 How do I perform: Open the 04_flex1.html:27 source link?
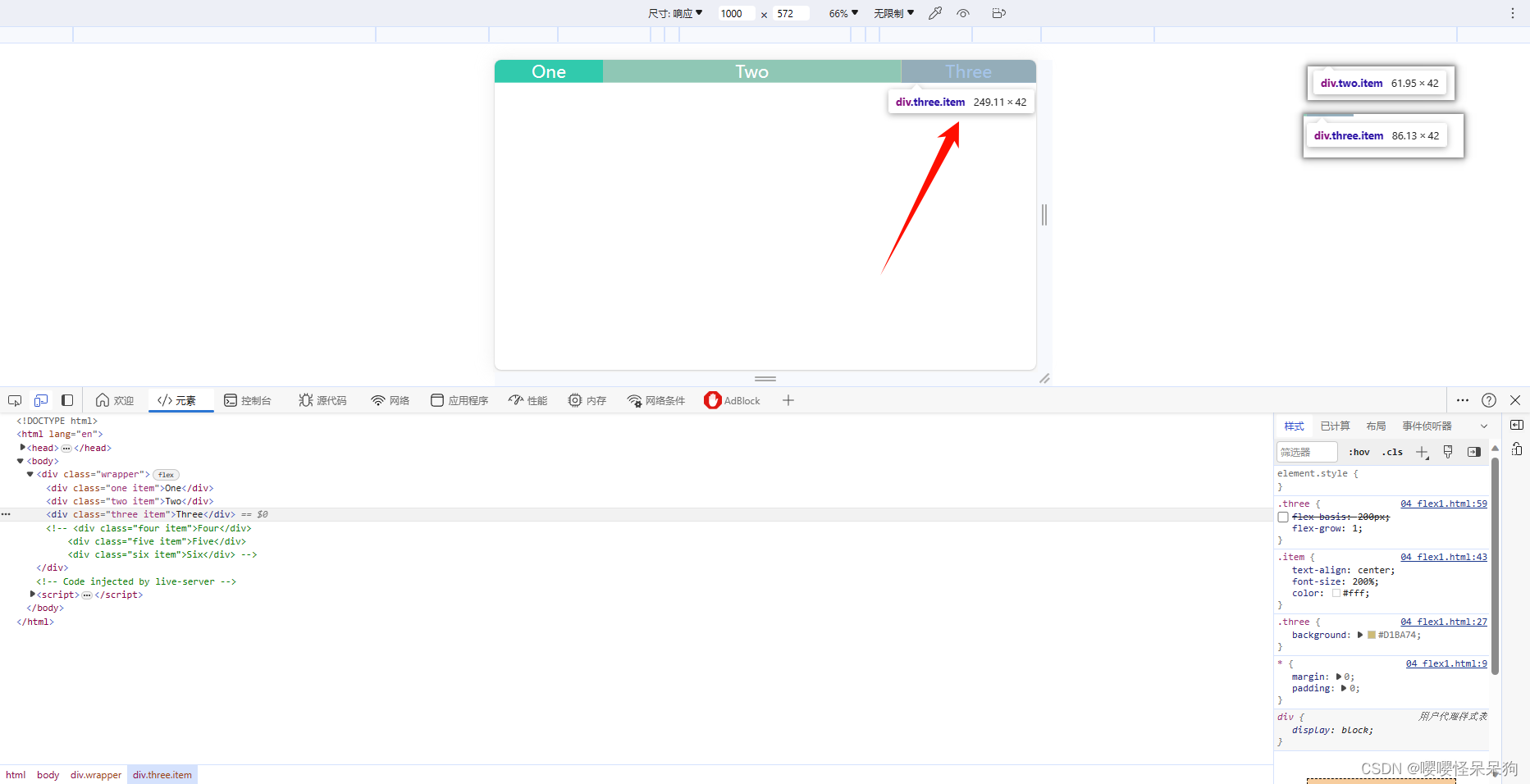(x=1444, y=622)
